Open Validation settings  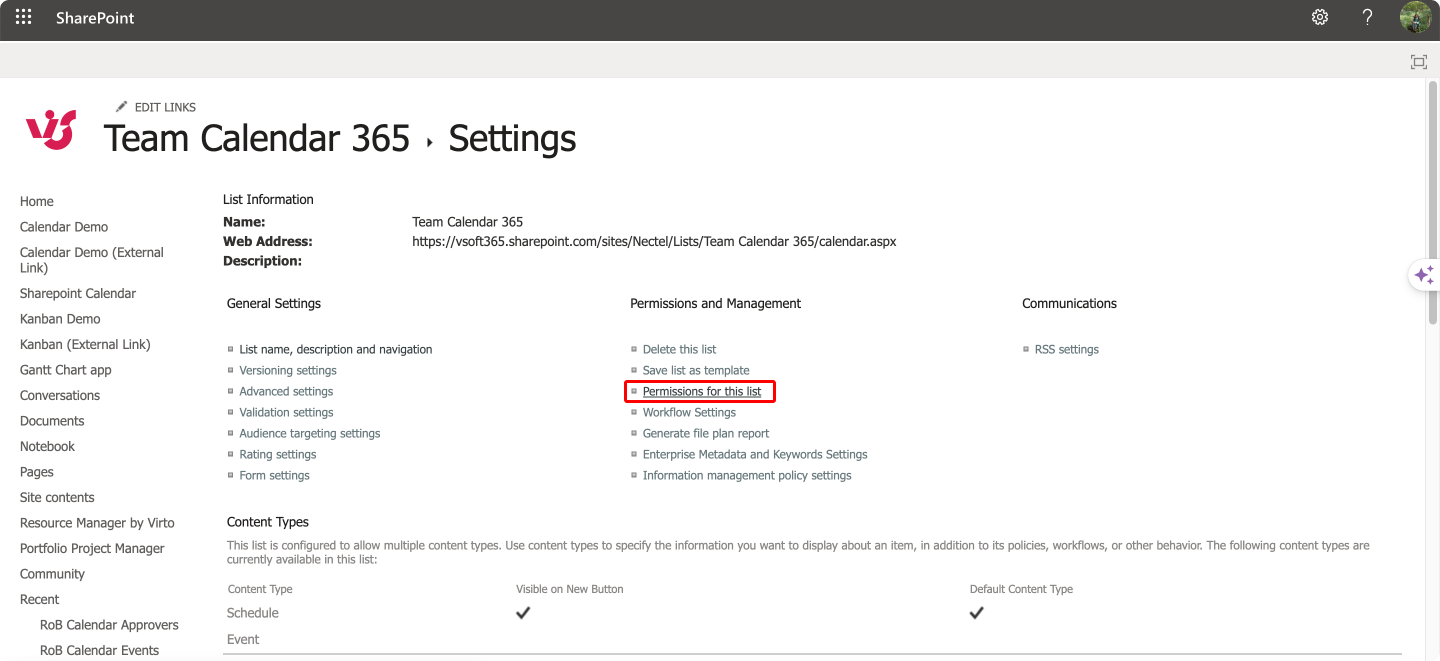point(286,412)
